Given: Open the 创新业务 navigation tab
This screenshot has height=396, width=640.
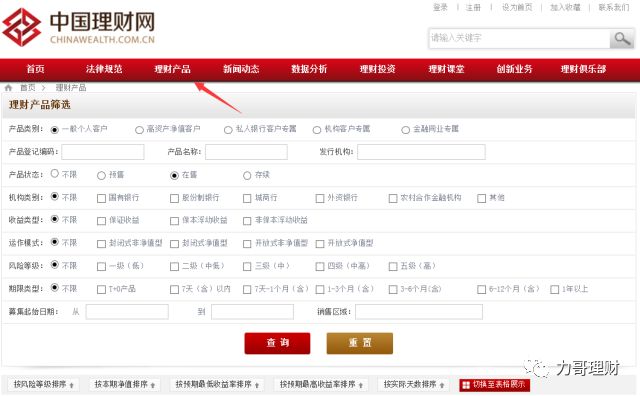Looking at the screenshot, I should pyautogui.click(x=514, y=69).
